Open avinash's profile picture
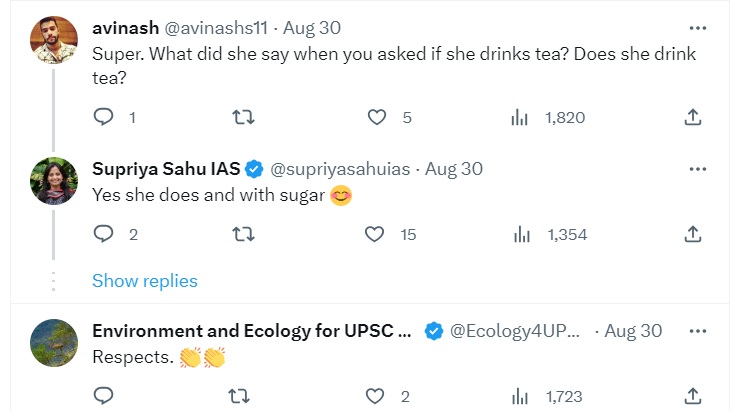Viewport: 751px width, 411px height. tap(54, 41)
